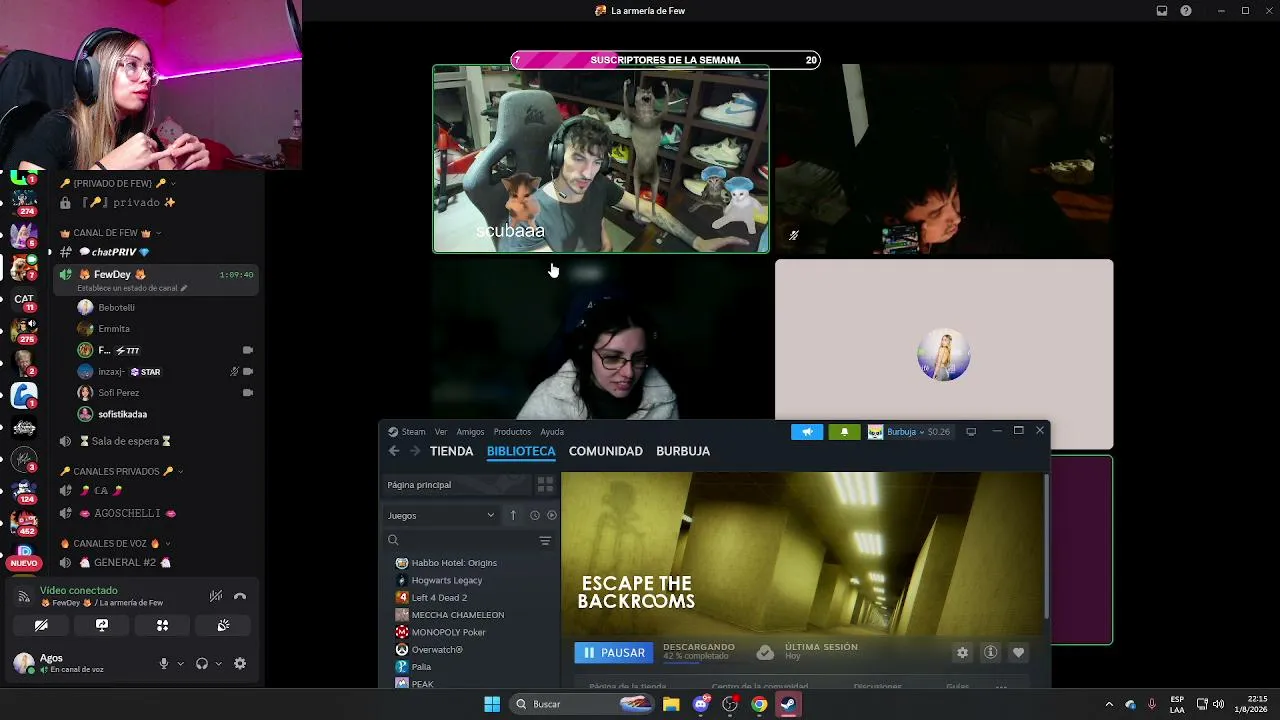Collapse the CANALES PRIVADOS category
The image size is (1280, 720).
coord(122,471)
